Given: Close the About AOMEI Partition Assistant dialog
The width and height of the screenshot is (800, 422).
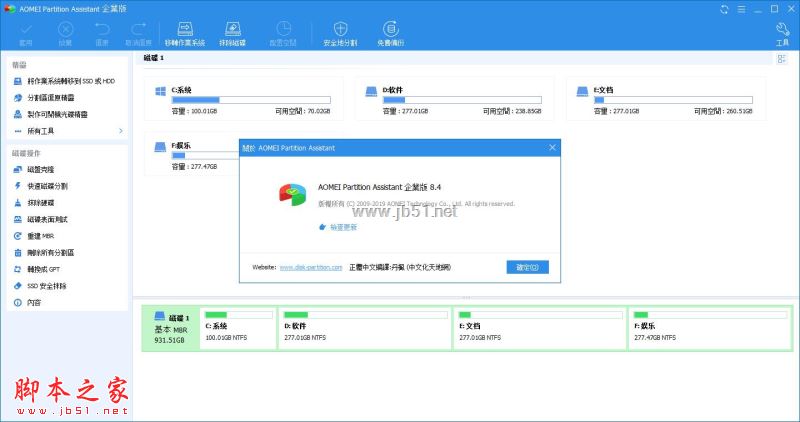Looking at the screenshot, I should 552,147.
